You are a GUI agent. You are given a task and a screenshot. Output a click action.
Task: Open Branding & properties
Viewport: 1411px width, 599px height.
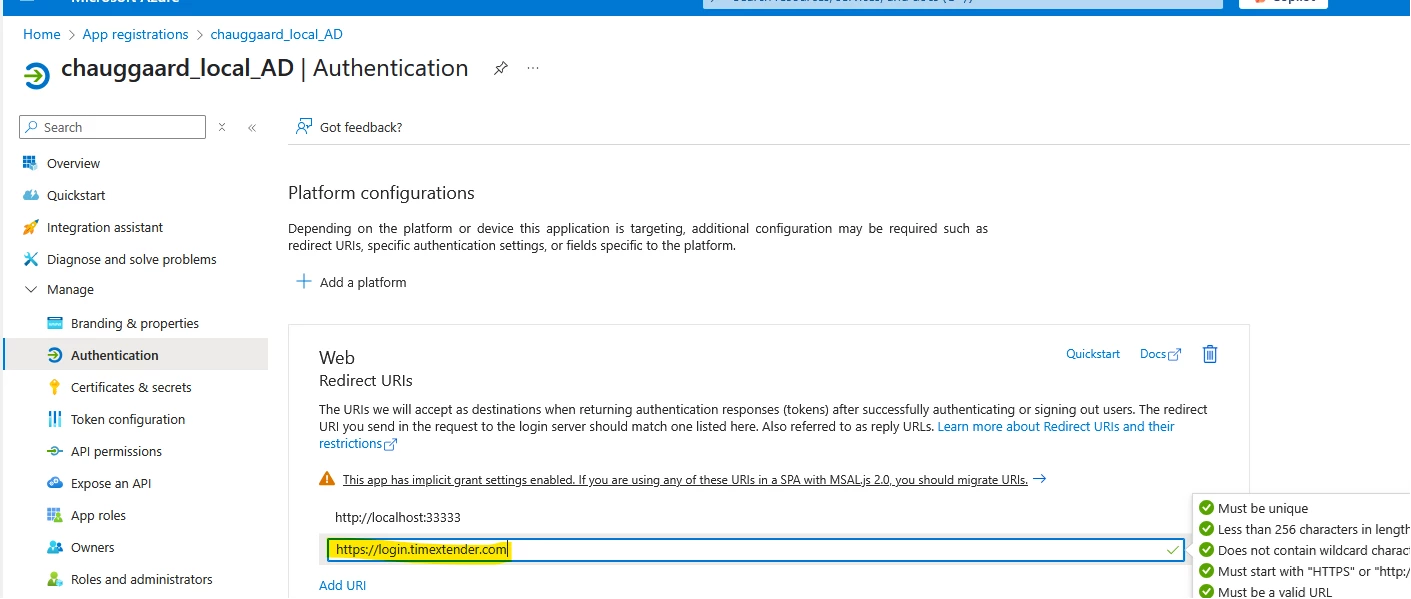[135, 323]
